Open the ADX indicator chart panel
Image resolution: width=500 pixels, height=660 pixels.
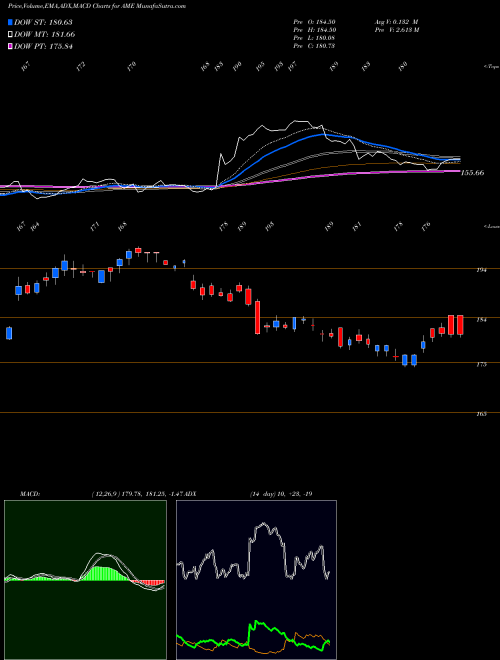(x=256, y=580)
